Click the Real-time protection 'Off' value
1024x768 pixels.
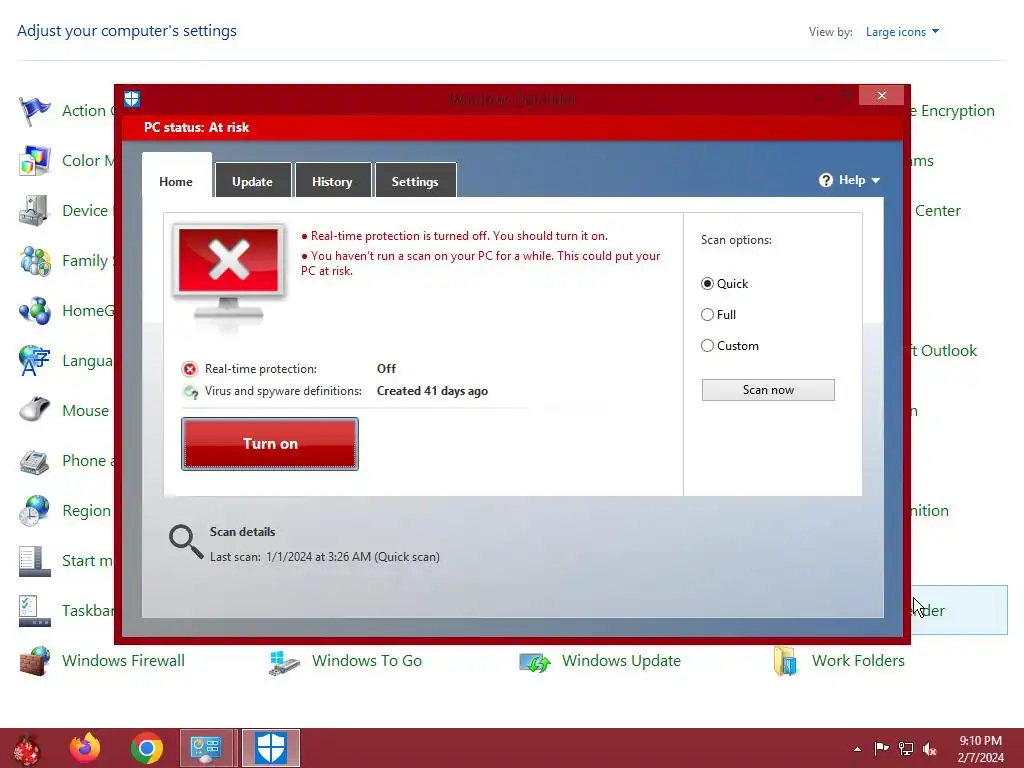coord(386,369)
